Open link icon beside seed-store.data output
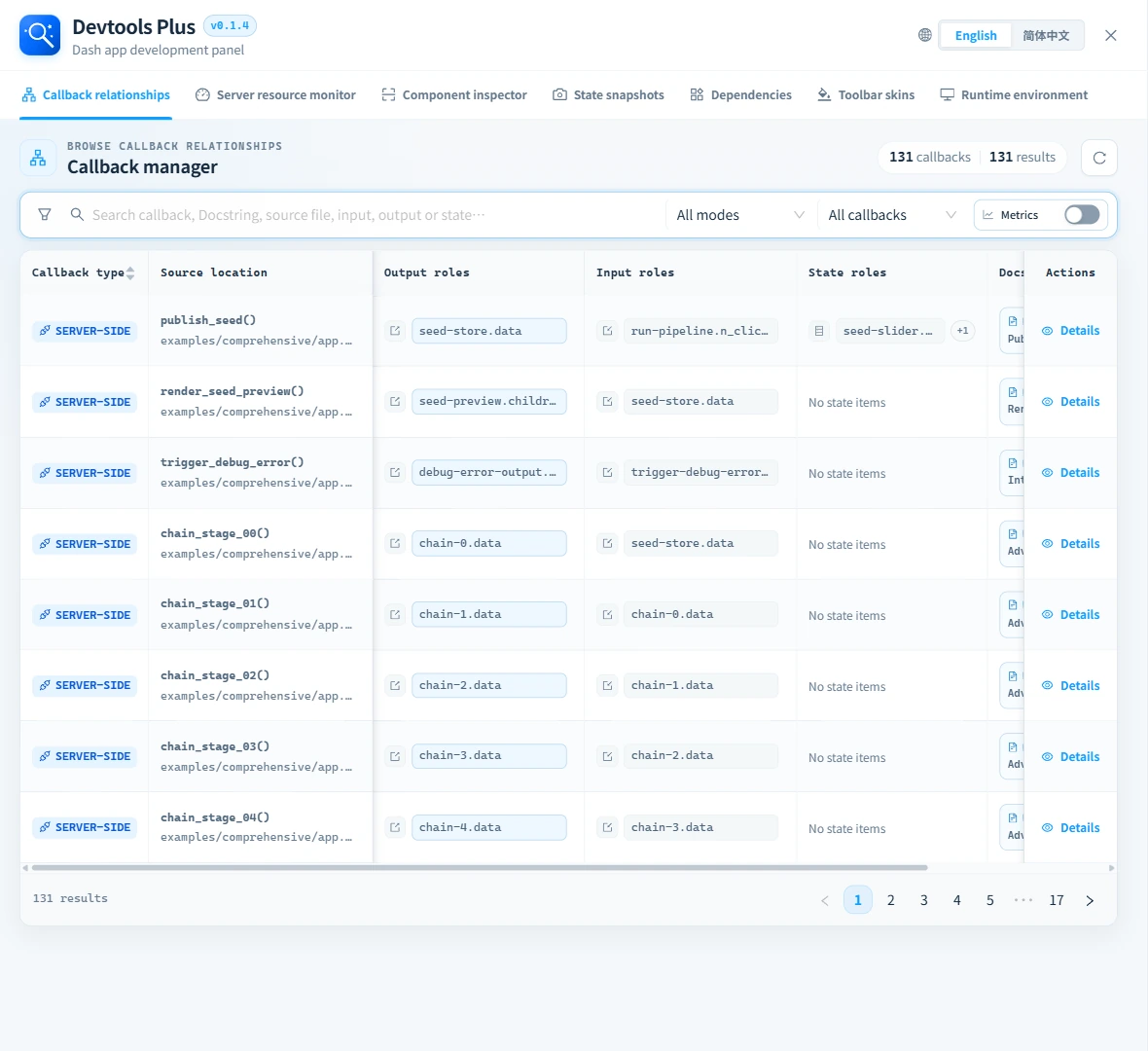 click(x=395, y=331)
